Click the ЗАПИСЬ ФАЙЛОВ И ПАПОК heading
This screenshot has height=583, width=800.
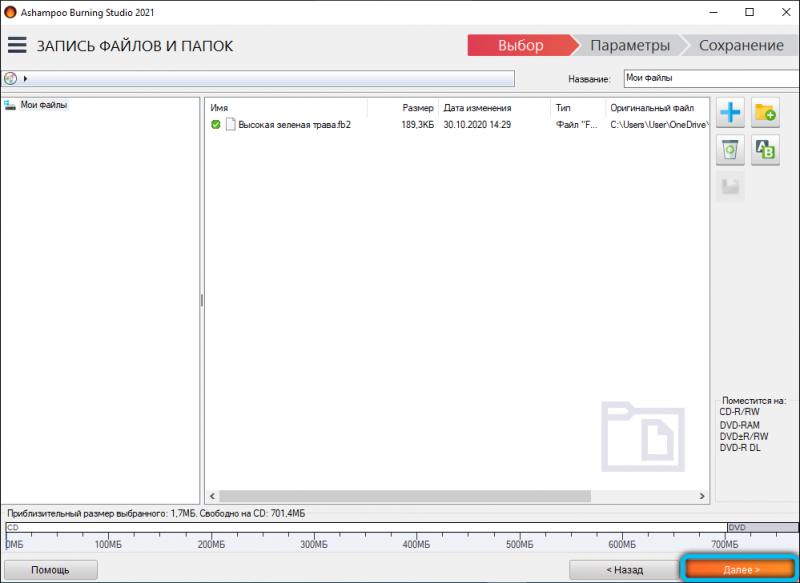pyautogui.click(x=135, y=46)
